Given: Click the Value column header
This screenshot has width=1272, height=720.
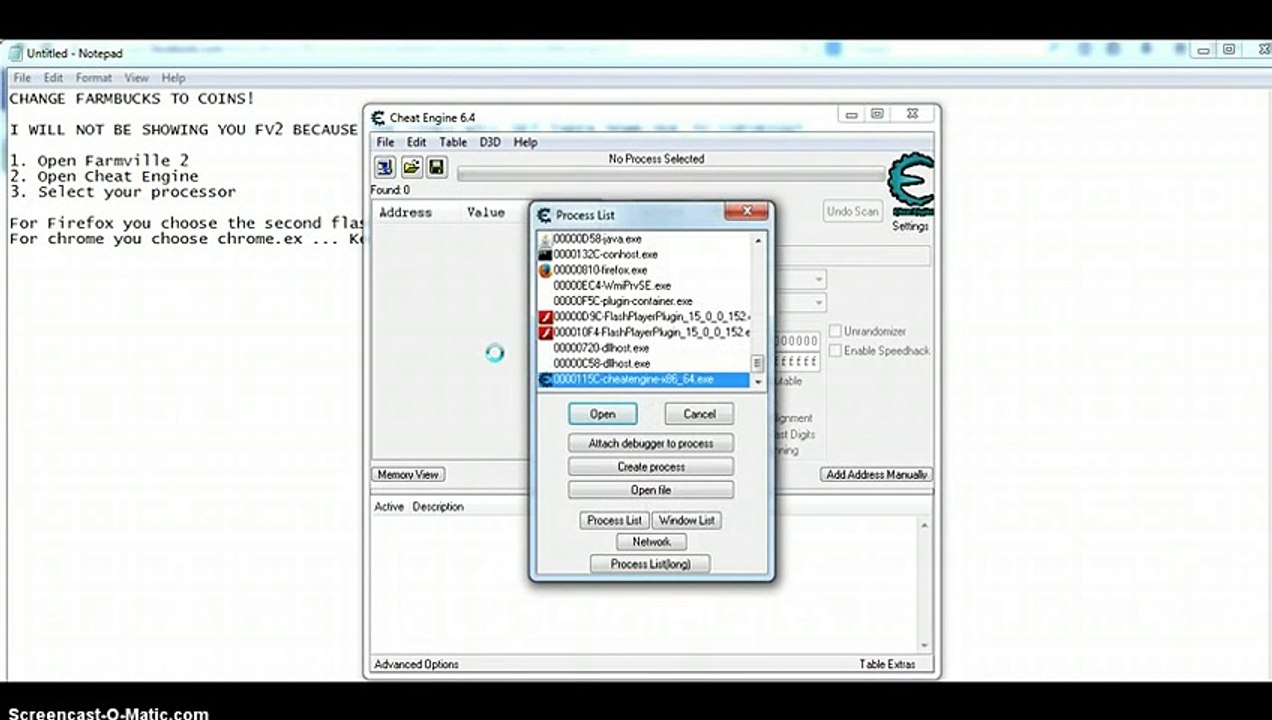Looking at the screenshot, I should (x=486, y=212).
